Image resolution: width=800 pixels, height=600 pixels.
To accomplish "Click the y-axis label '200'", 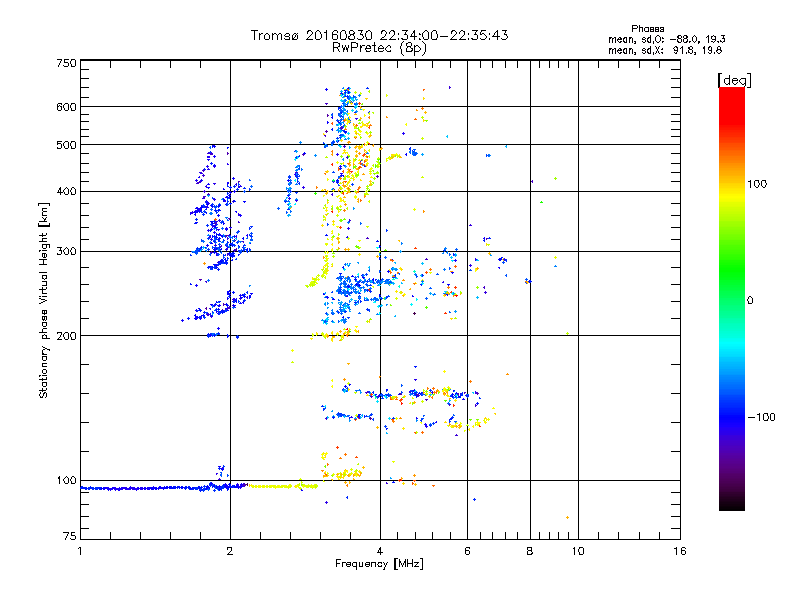I will 66,336.
